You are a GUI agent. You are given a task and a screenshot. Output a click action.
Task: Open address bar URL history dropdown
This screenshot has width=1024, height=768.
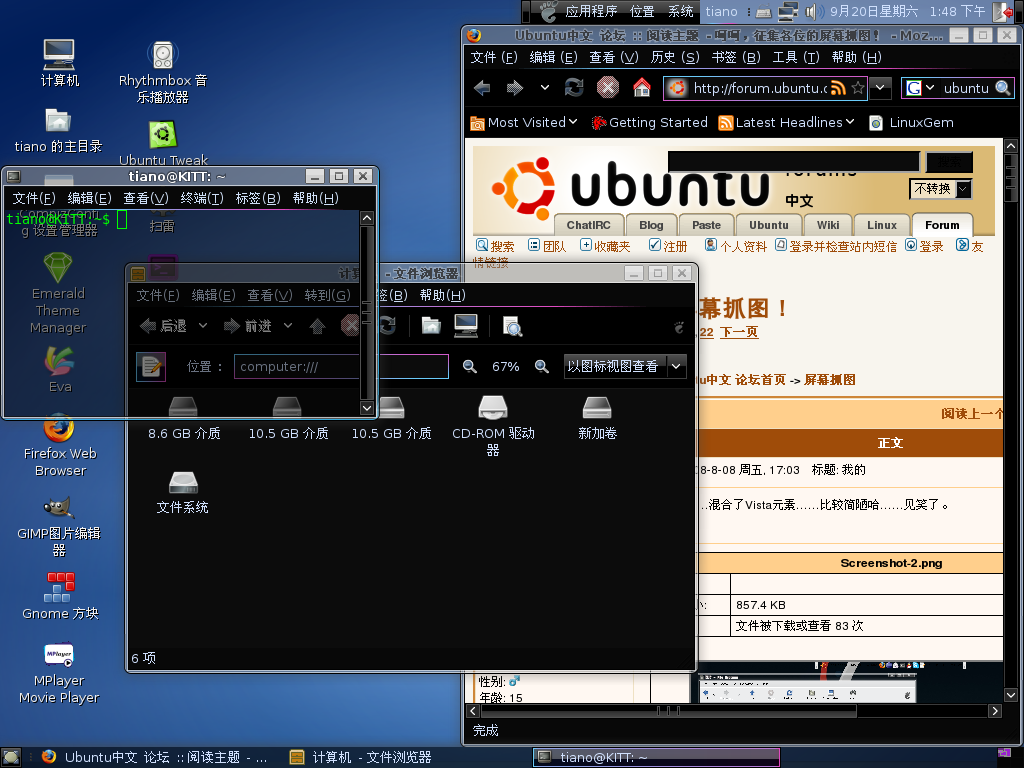(x=880, y=88)
